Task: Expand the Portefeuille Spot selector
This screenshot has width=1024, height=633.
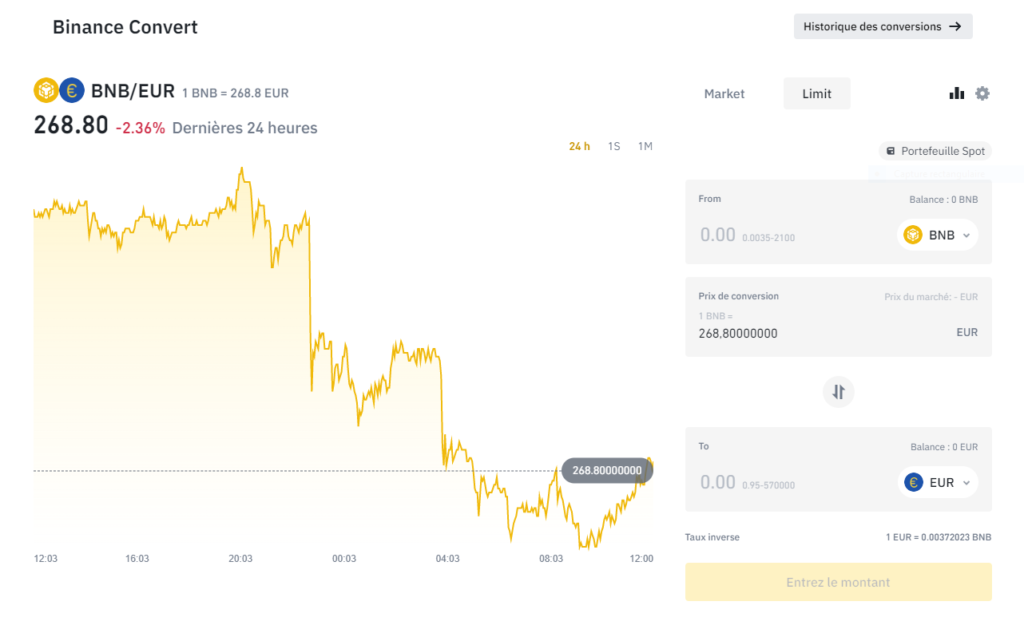Action: tap(934, 150)
